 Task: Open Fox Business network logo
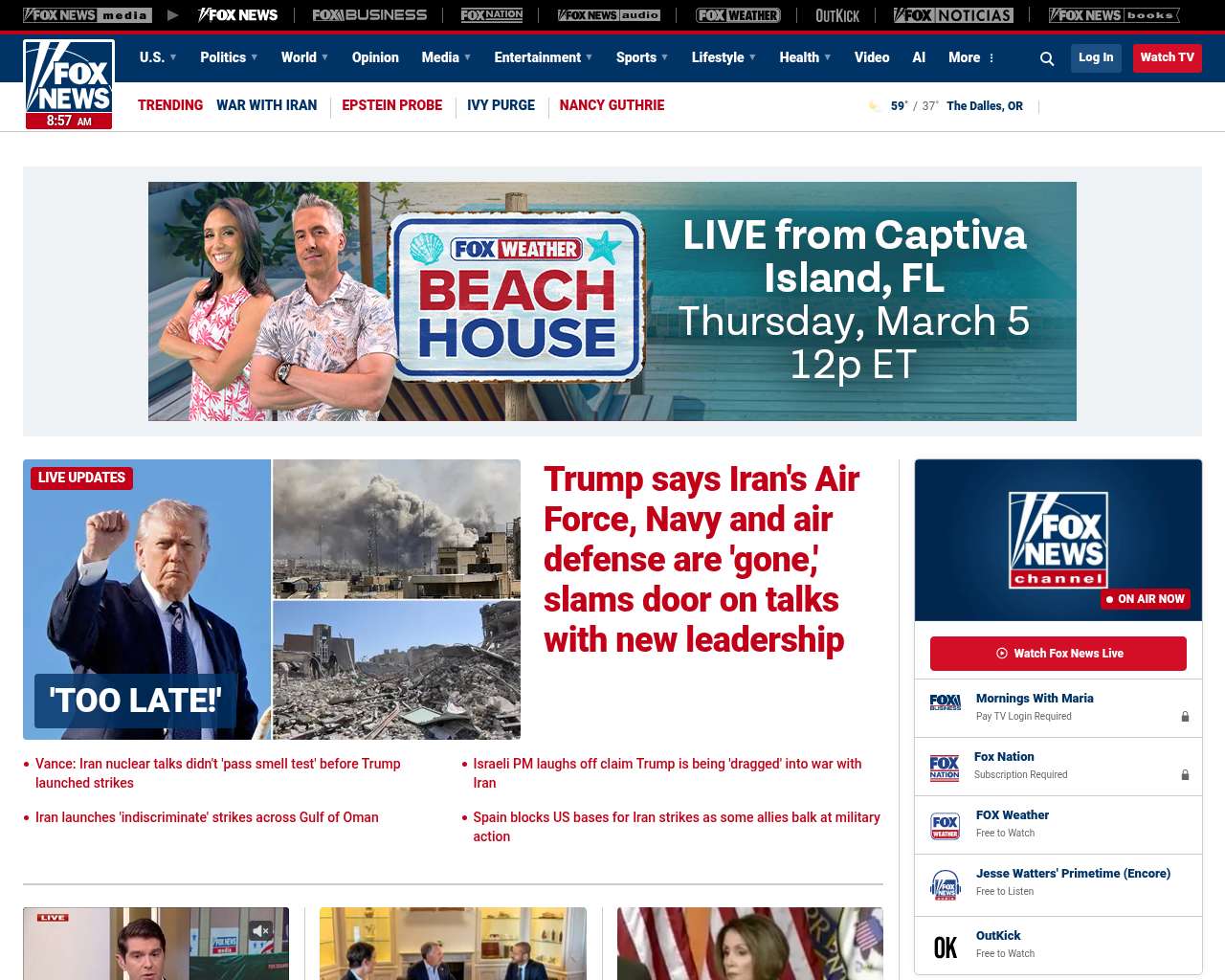tap(369, 15)
